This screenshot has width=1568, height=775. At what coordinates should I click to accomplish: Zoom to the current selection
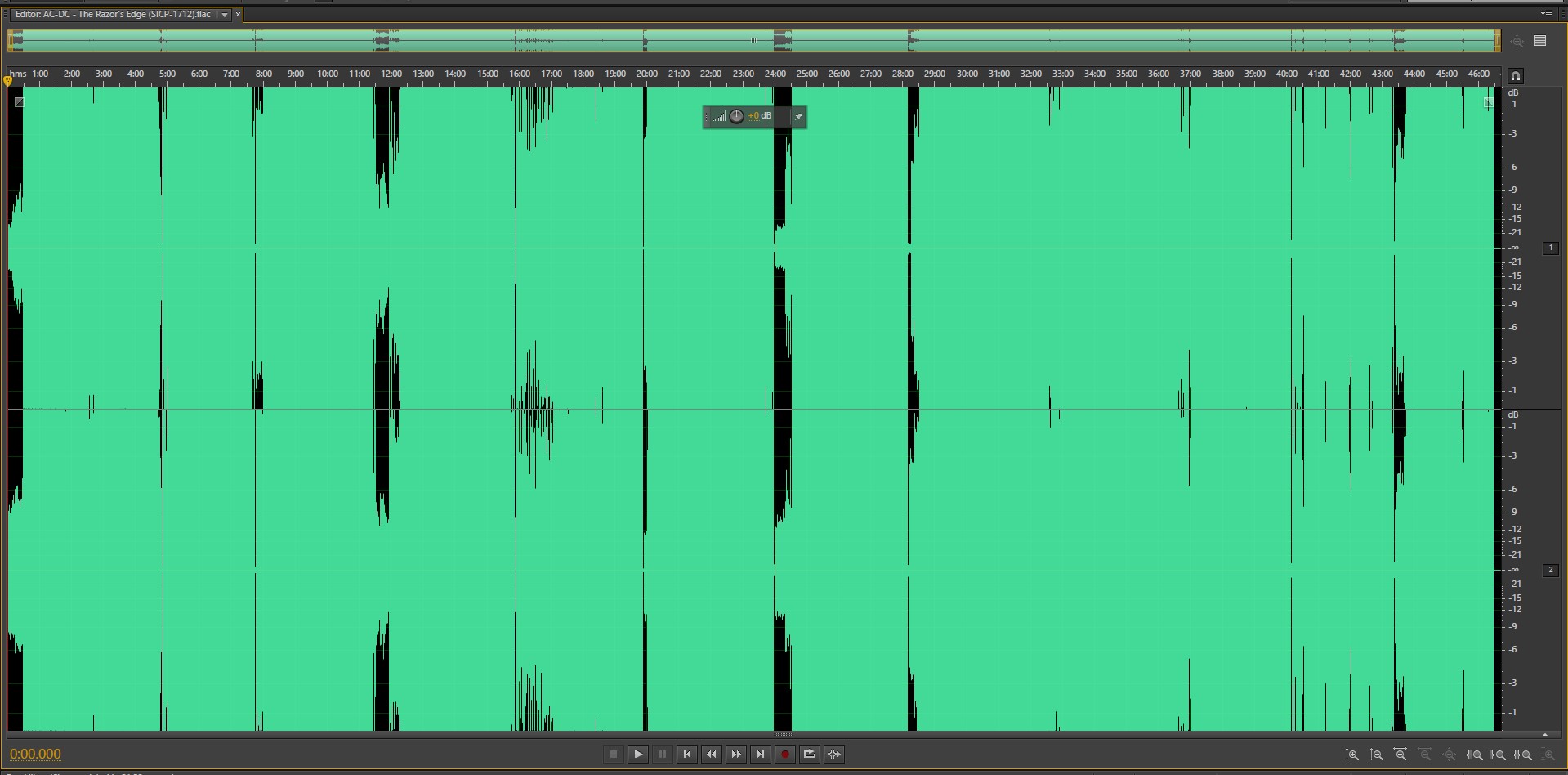point(1523,755)
